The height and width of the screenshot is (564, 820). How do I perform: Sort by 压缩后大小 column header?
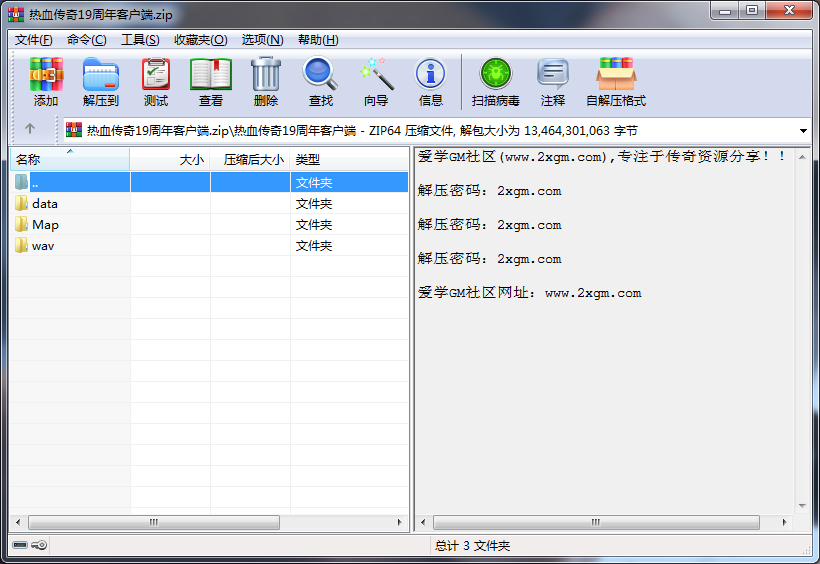click(250, 160)
